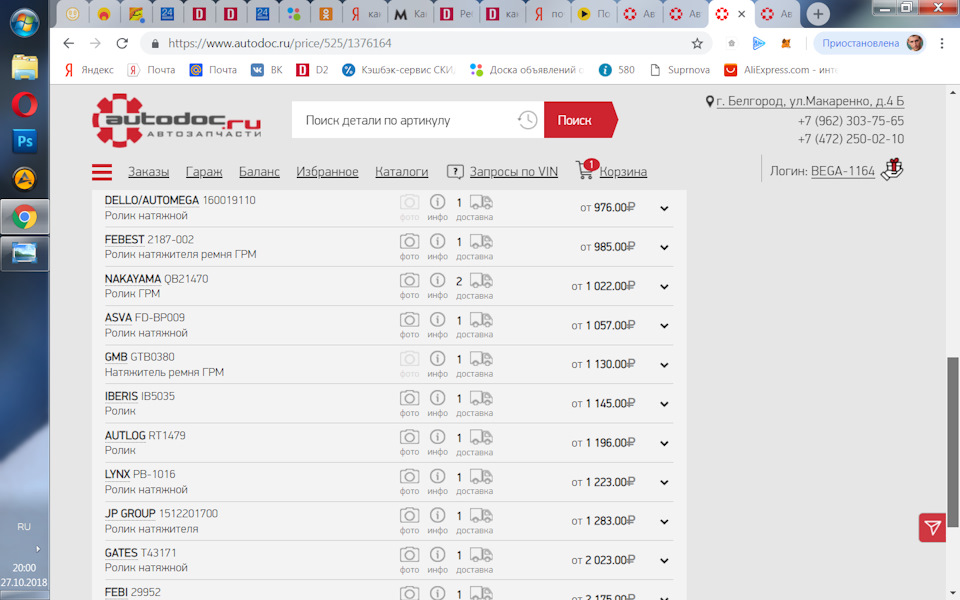Click the page vertical scrollbar thumb
The width and height of the screenshot is (960, 600).
click(953, 442)
